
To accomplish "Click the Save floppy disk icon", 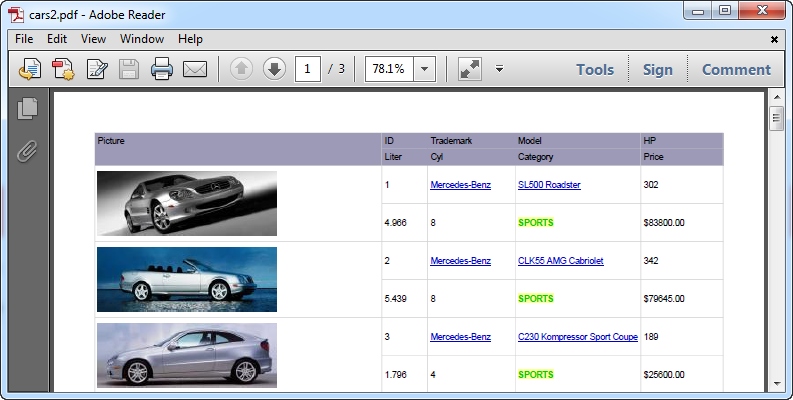I will [129, 69].
